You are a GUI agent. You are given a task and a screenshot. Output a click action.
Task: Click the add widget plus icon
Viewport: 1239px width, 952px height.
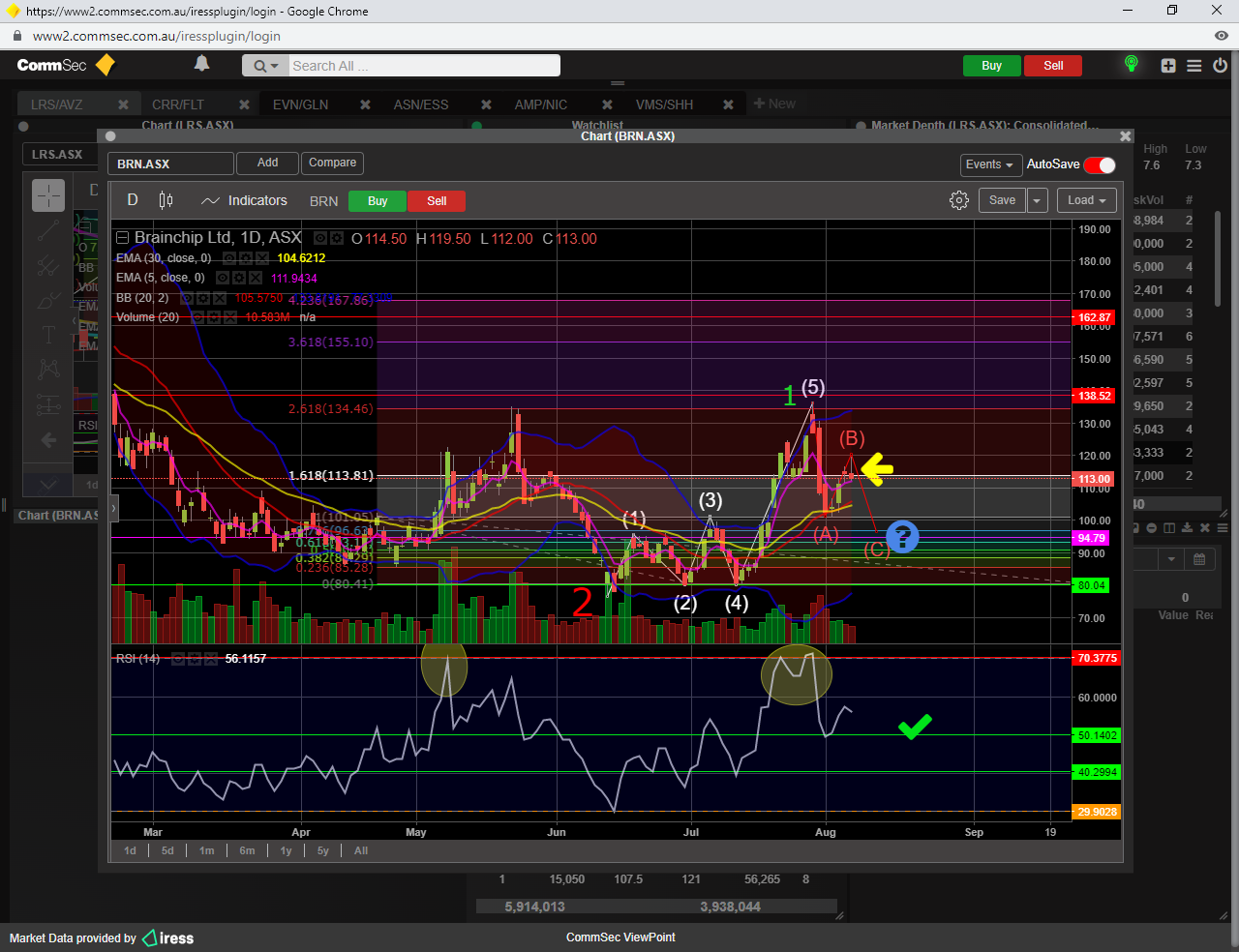1168,66
